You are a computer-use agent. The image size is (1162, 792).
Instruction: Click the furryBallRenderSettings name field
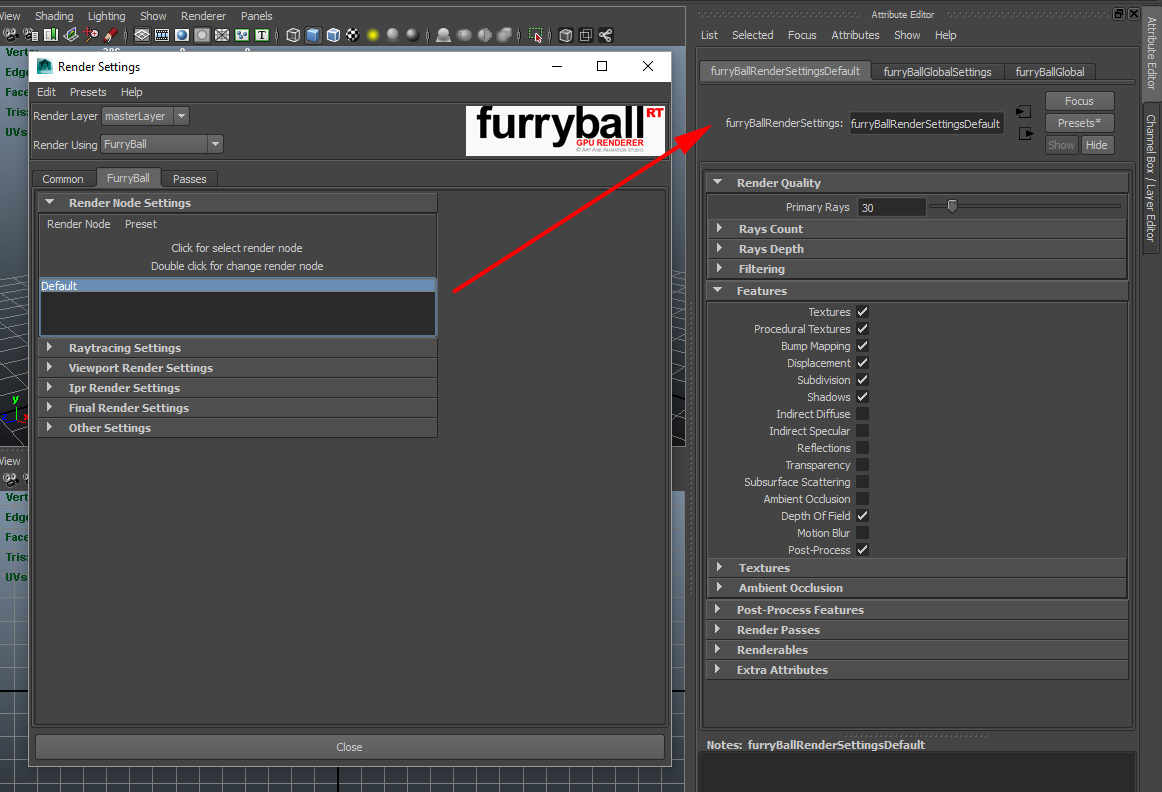[x=926, y=124]
